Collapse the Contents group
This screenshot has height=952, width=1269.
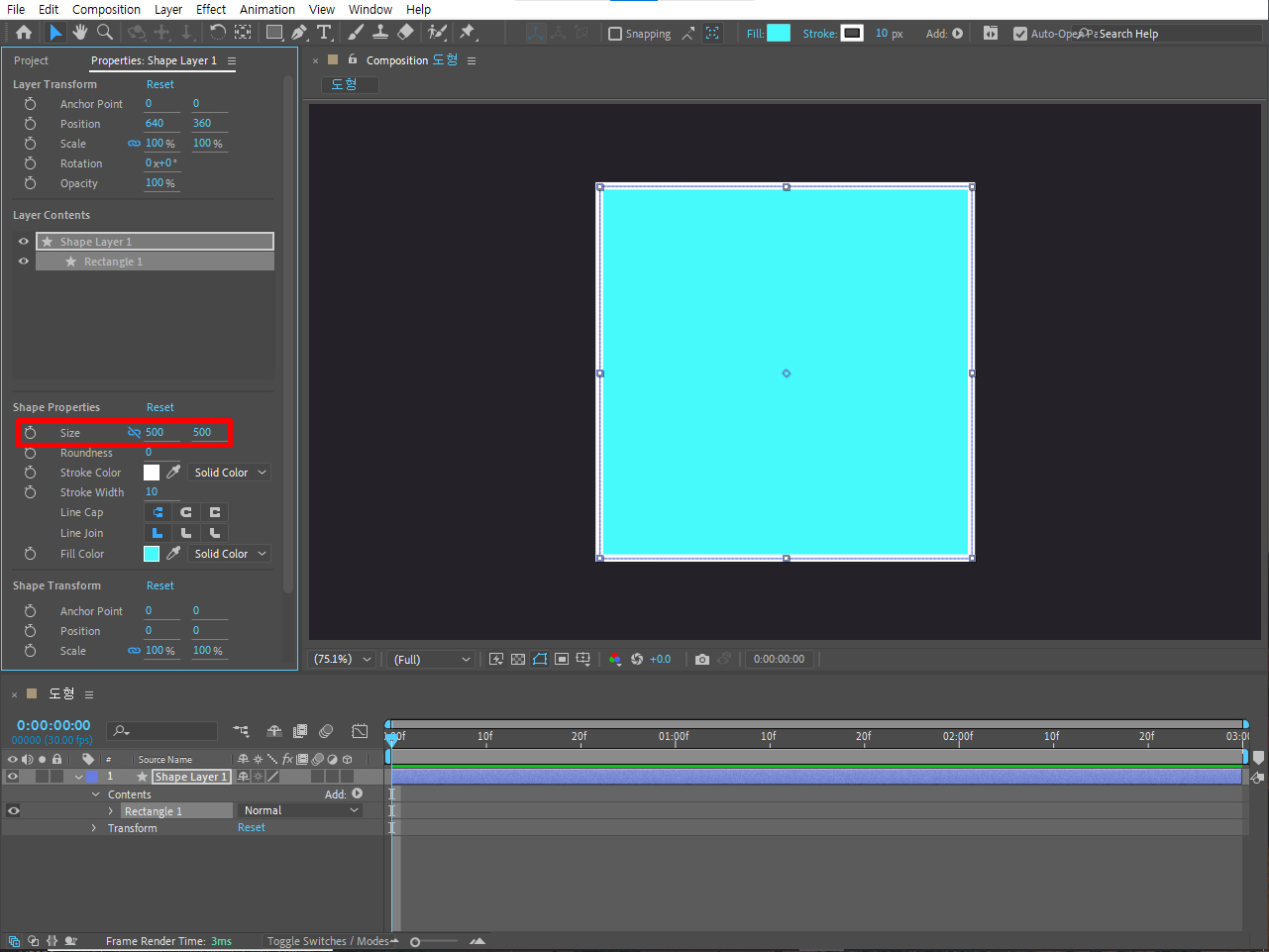(x=96, y=794)
